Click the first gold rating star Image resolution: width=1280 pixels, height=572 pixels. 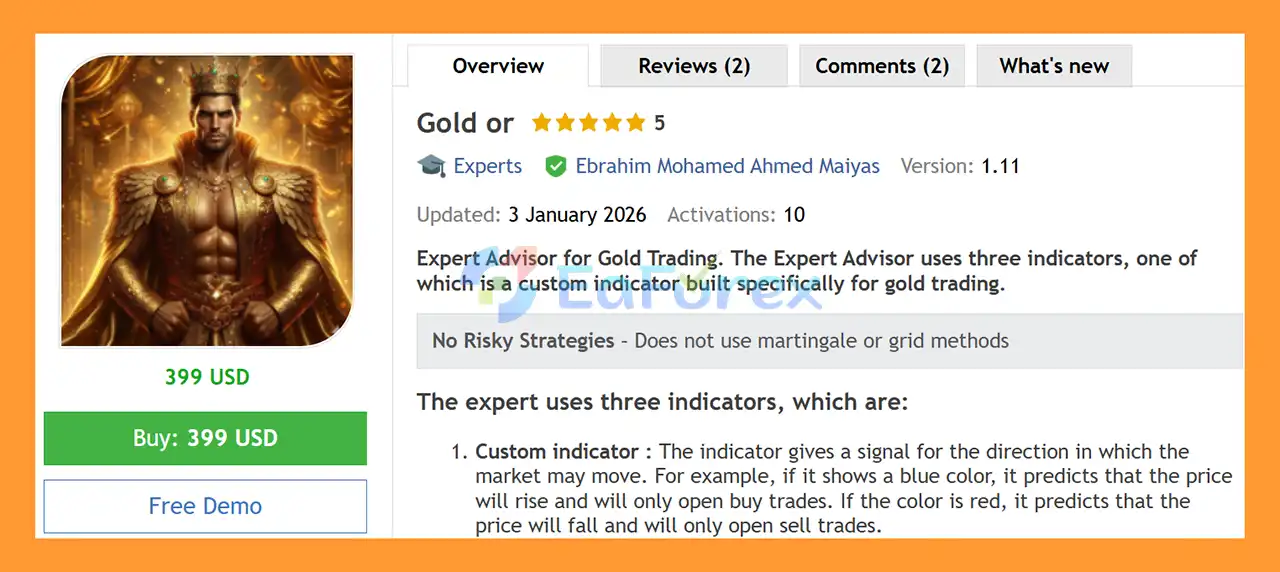(x=542, y=123)
